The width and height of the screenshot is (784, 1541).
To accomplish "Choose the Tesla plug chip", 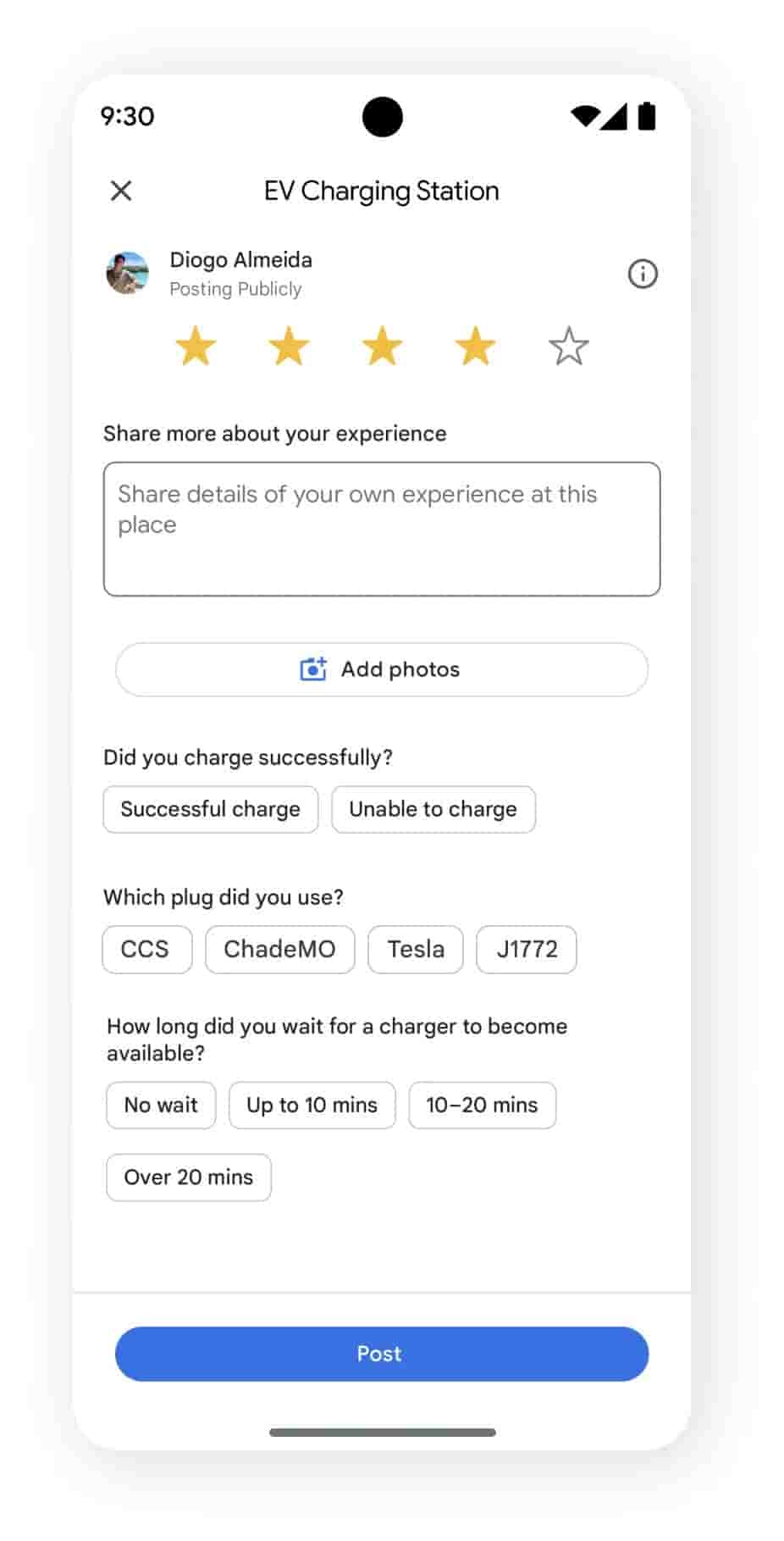I will (x=415, y=949).
